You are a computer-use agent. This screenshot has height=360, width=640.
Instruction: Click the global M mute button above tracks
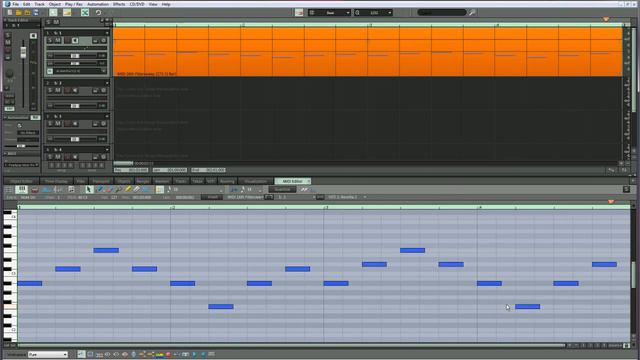56,22
